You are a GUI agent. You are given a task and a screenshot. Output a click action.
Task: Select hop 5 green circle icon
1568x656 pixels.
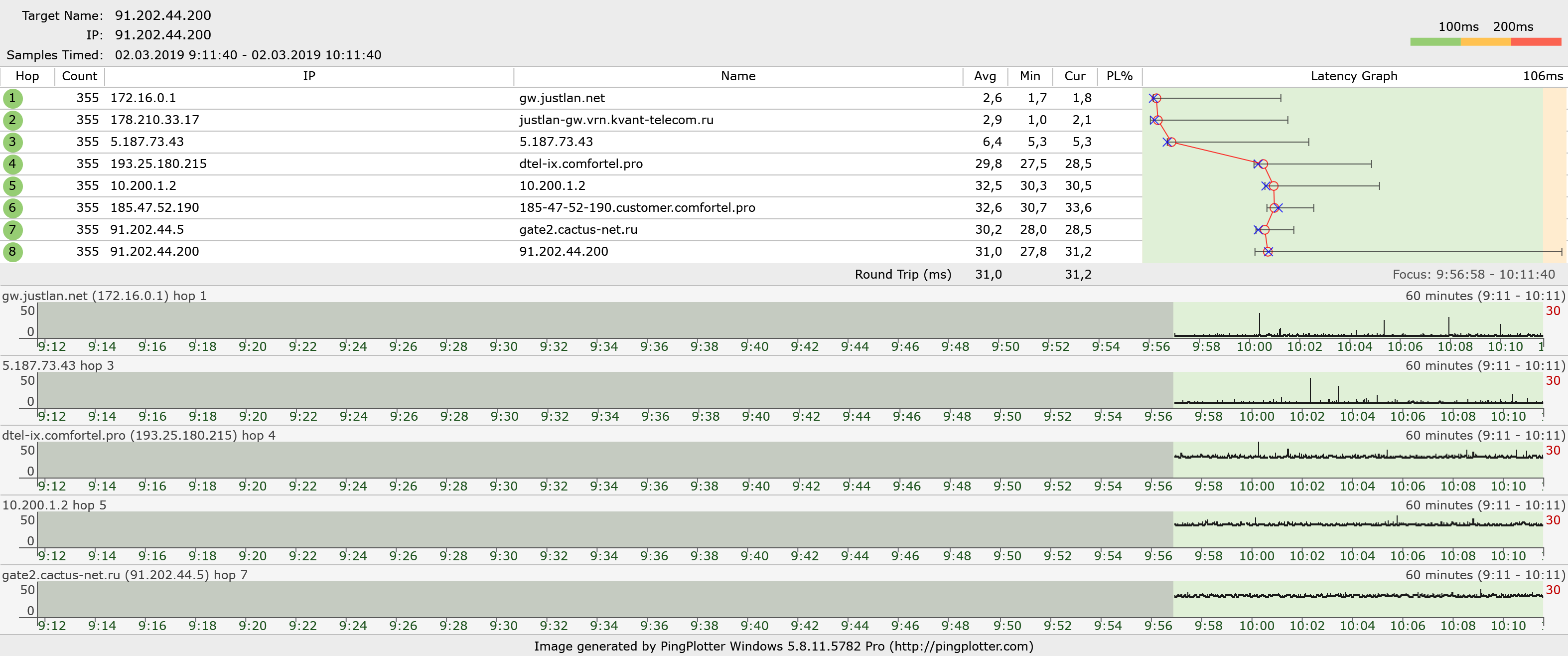tap(12, 186)
